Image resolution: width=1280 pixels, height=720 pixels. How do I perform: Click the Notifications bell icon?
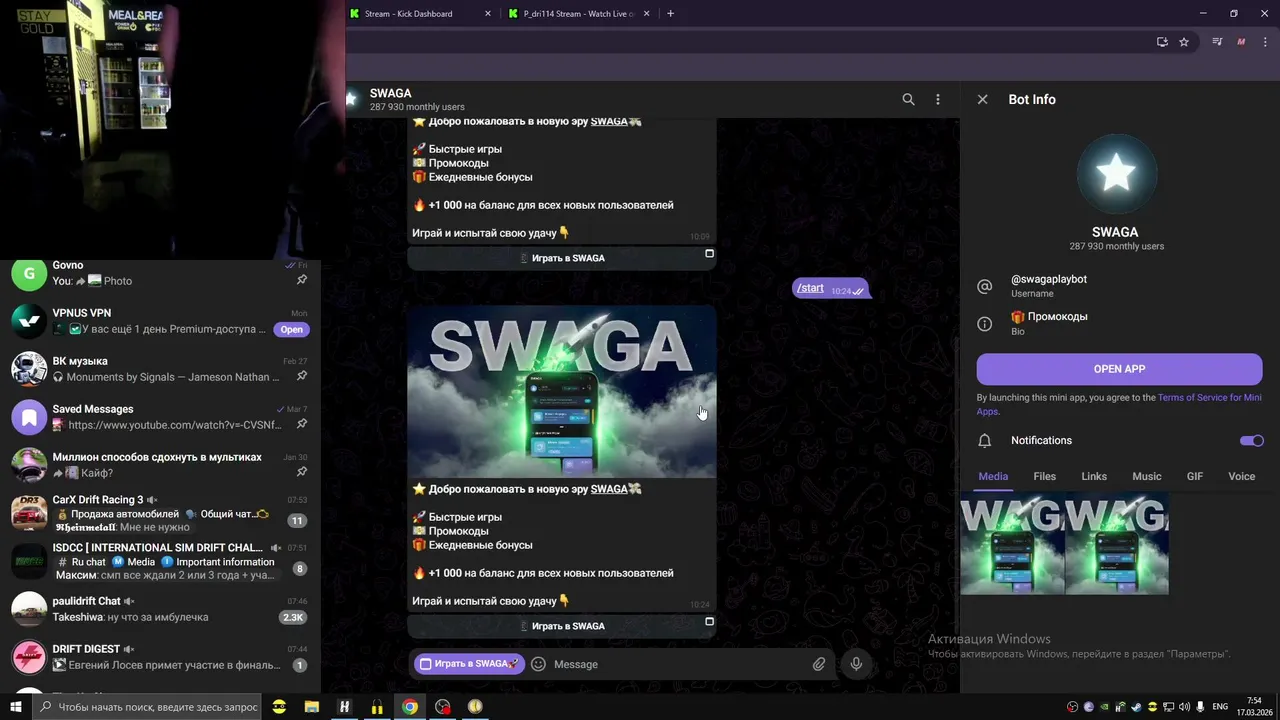(x=984, y=441)
